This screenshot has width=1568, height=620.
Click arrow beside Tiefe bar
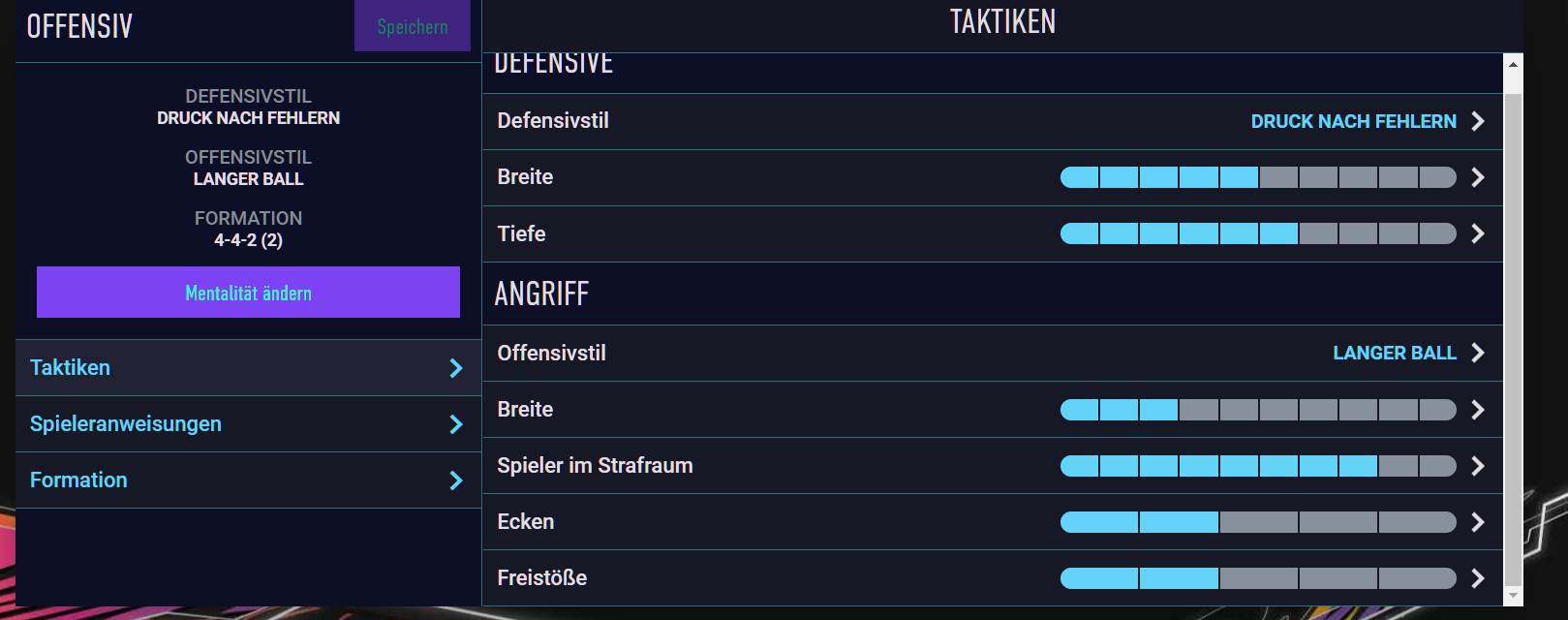click(x=1478, y=233)
